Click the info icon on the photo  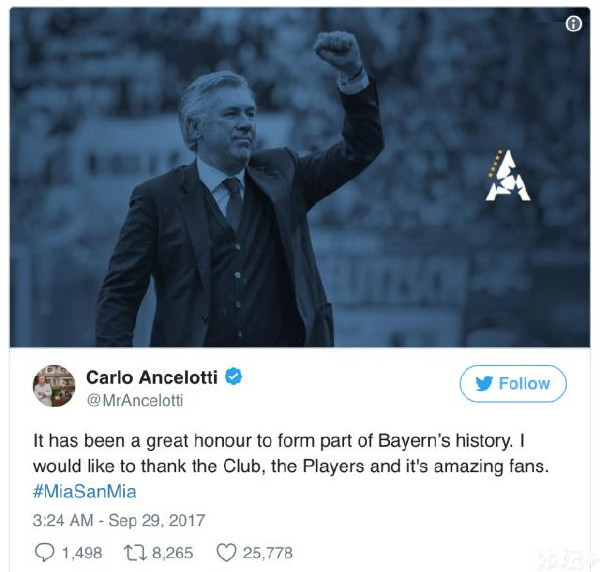[x=574, y=25]
